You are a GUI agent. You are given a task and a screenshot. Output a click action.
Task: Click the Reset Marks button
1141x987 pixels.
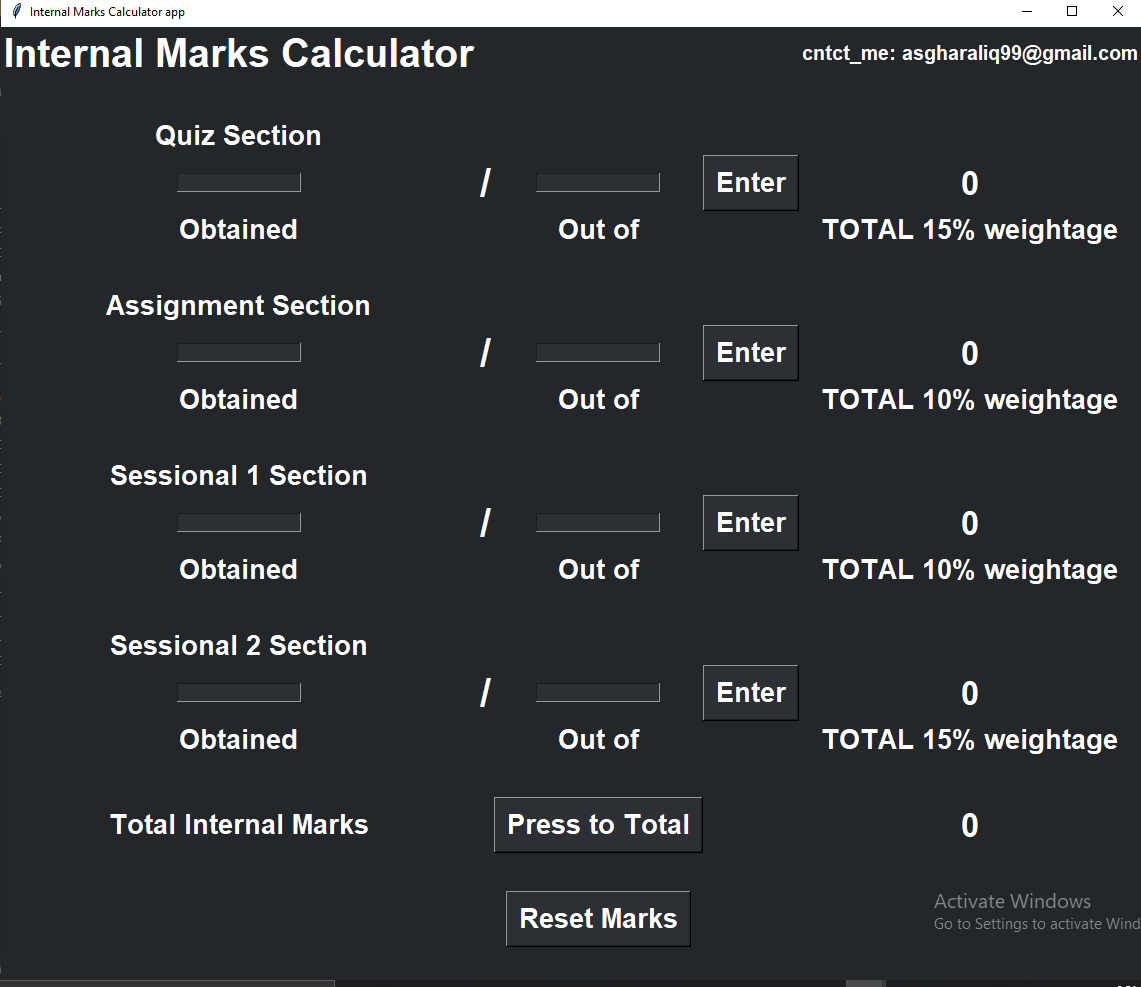click(598, 918)
